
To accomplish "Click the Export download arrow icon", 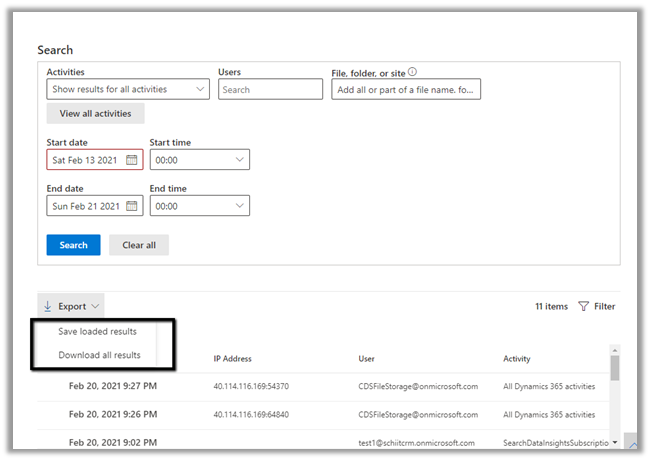I will [x=47, y=306].
